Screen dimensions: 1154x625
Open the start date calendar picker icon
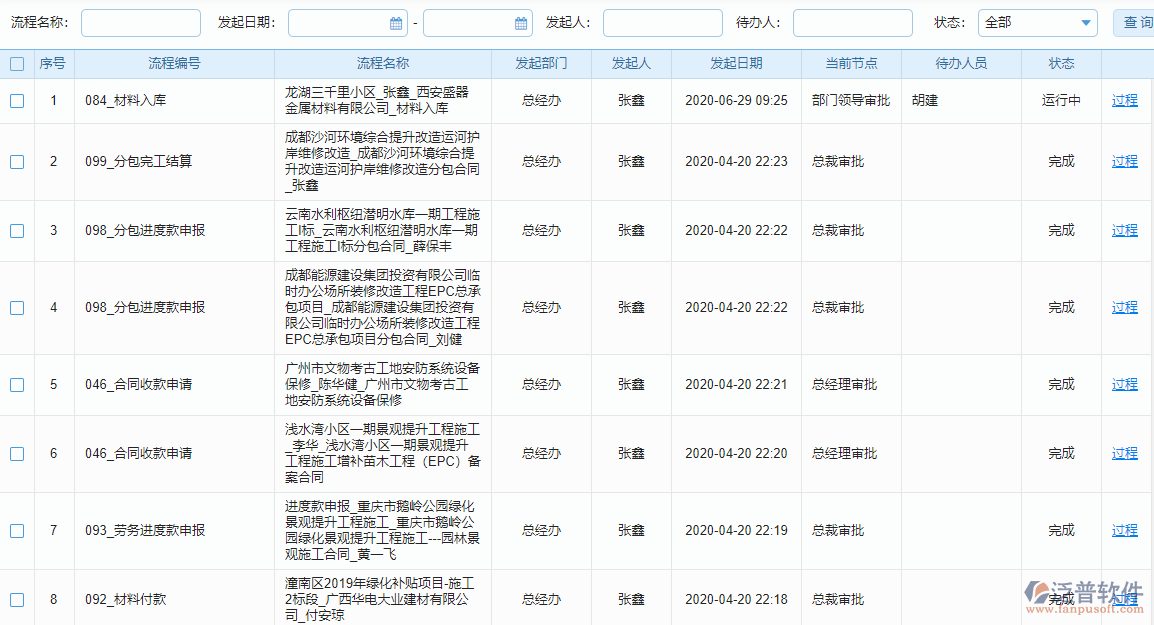(x=396, y=23)
